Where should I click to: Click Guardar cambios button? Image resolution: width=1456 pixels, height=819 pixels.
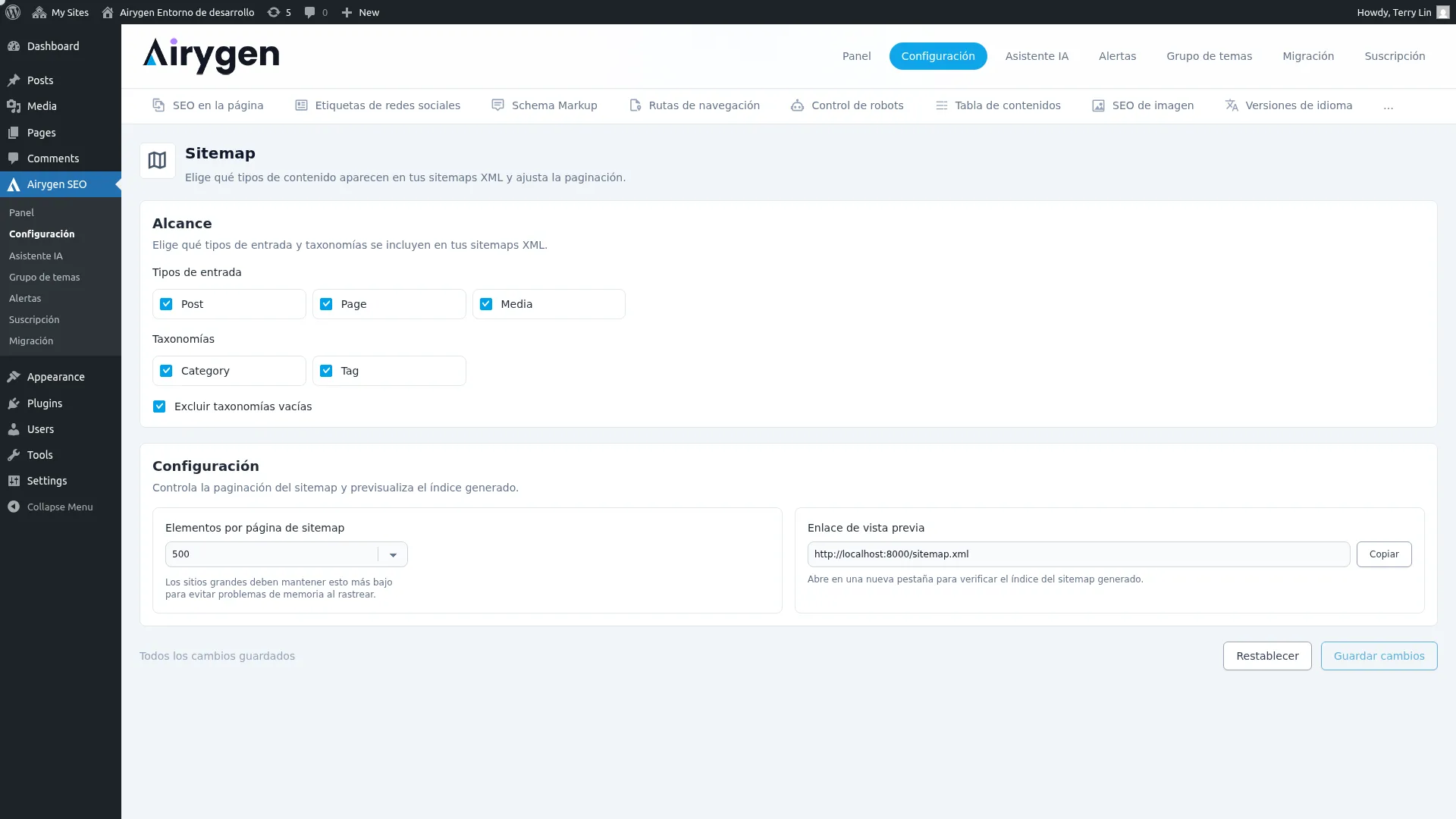click(1379, 656)
